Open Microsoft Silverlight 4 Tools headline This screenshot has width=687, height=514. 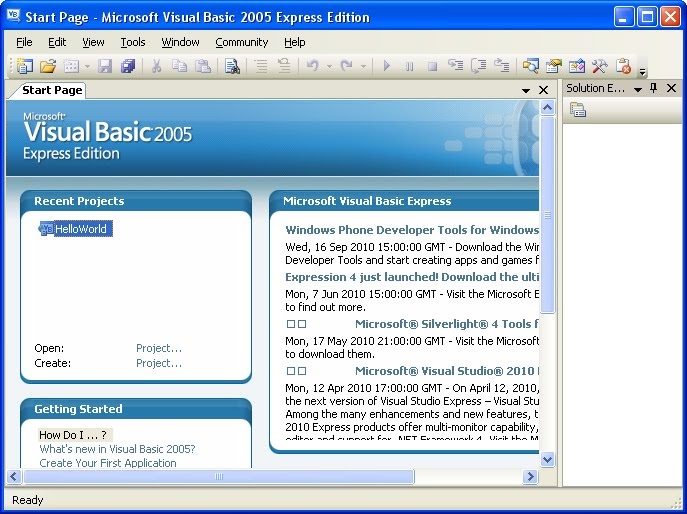[x=446, y=324]
